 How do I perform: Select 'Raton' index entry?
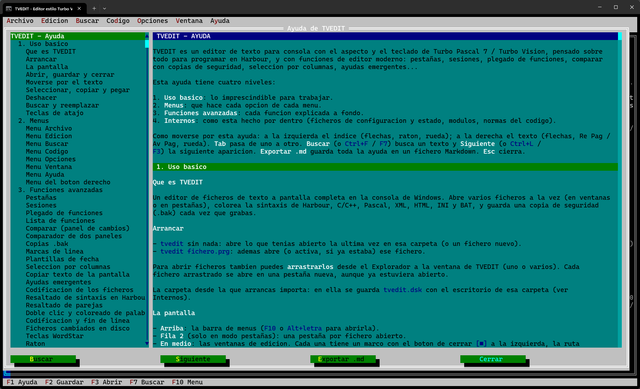tap(35, 344)
